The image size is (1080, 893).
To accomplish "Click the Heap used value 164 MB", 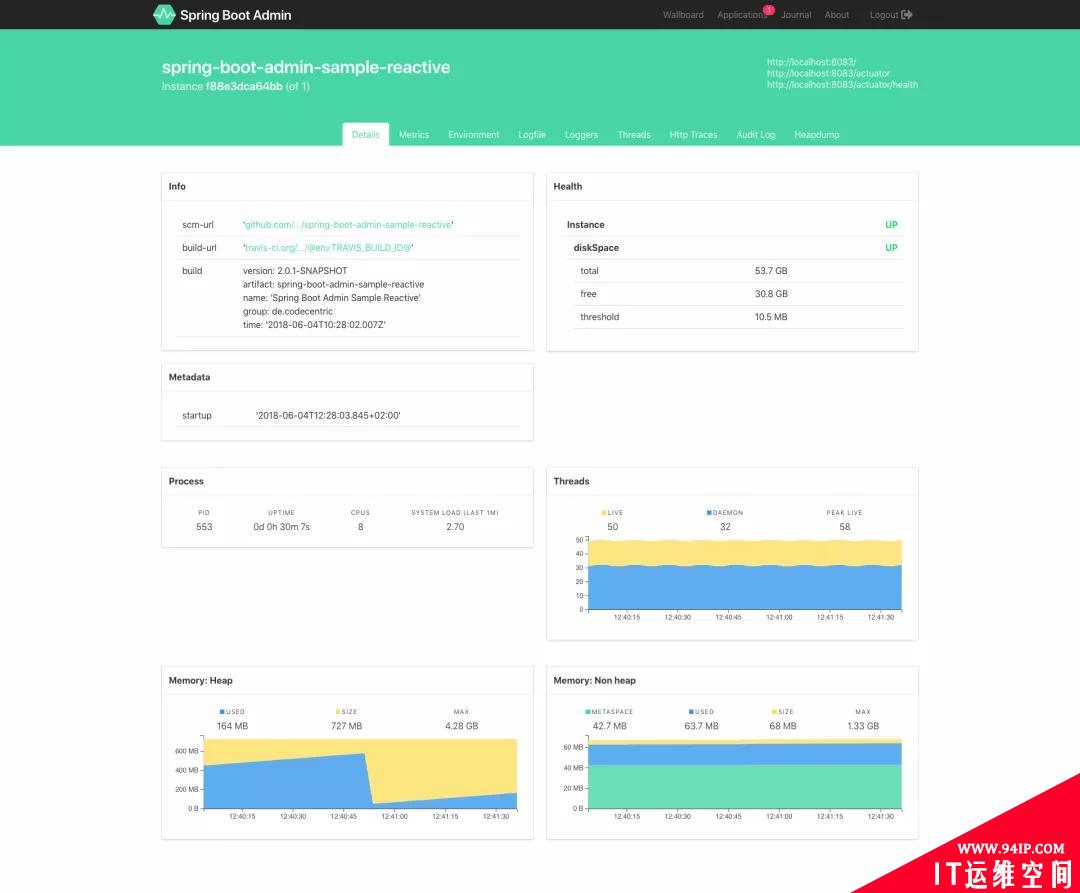I will coord(232,726).
